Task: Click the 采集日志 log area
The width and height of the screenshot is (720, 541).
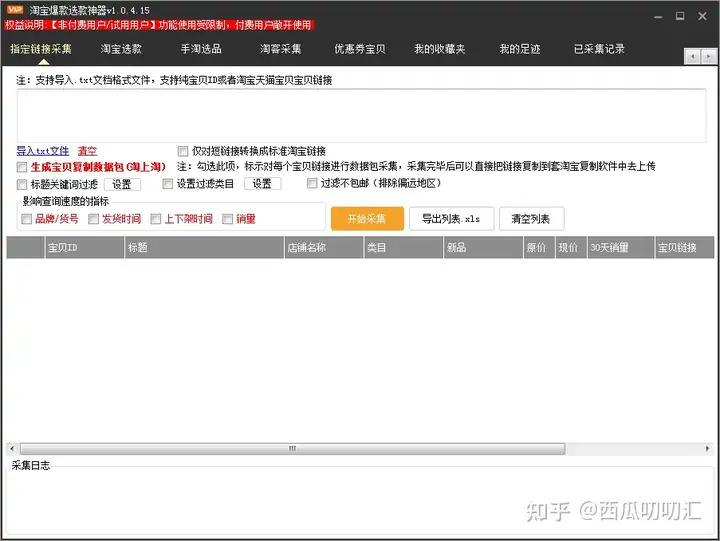Action: click(360, 502)
